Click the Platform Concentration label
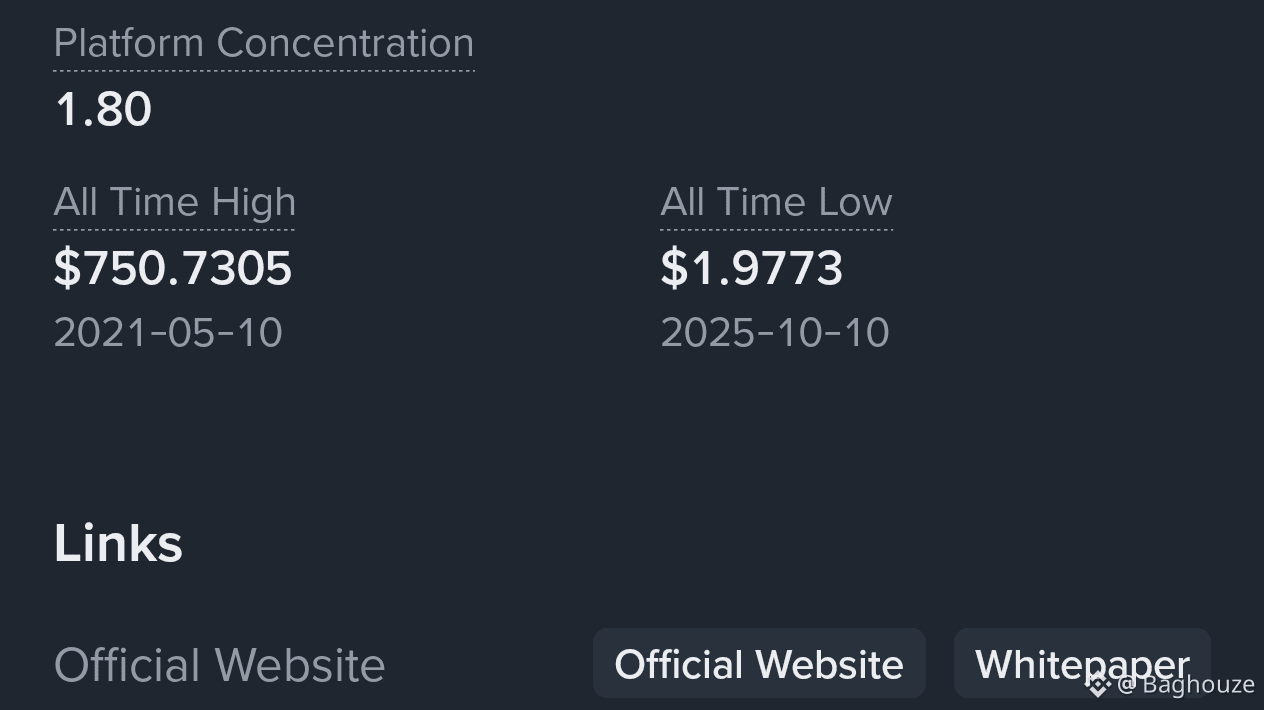The height and width of the screenshot is (710, 1264). click(x=264, y=43)
